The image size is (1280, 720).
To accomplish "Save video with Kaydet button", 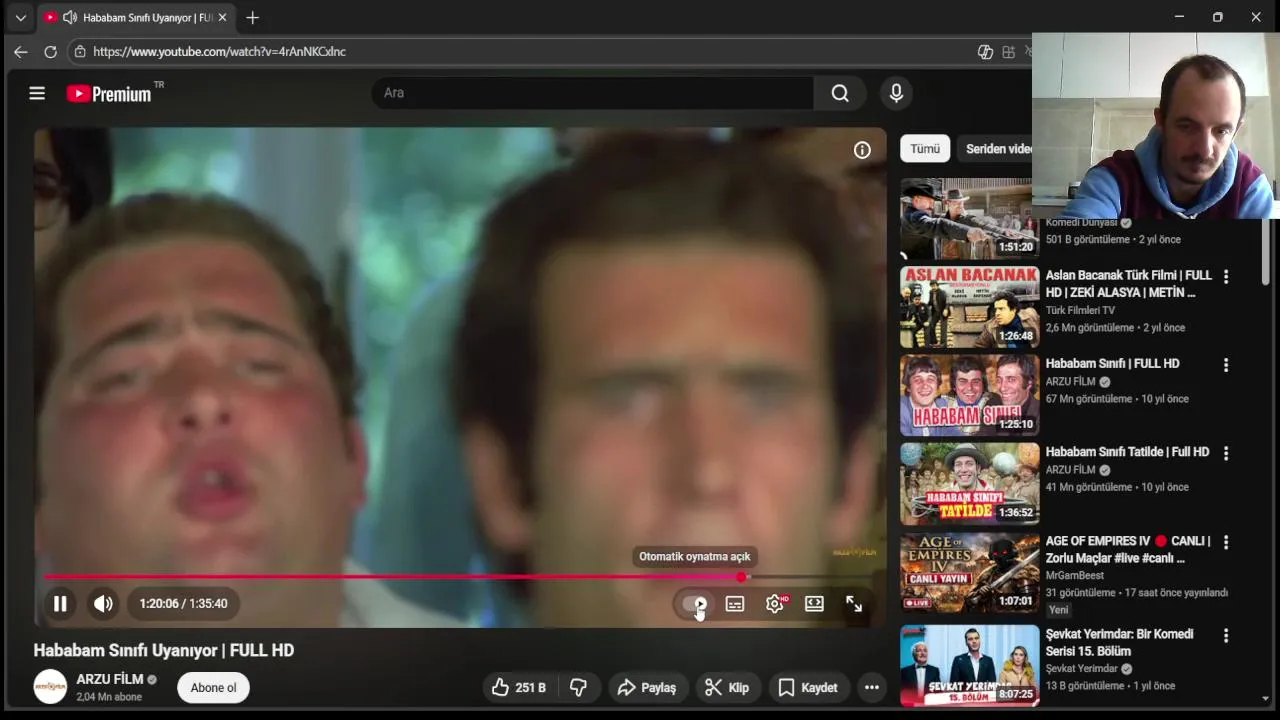I will coord(808,688).
